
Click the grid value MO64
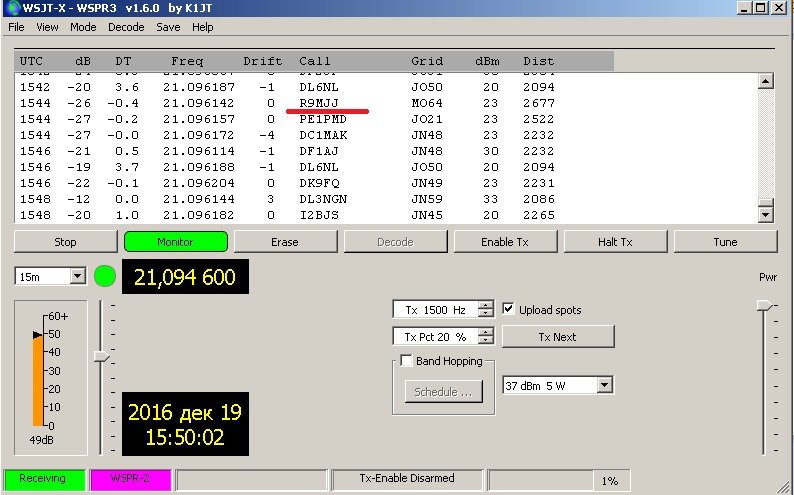coord(427,103)
